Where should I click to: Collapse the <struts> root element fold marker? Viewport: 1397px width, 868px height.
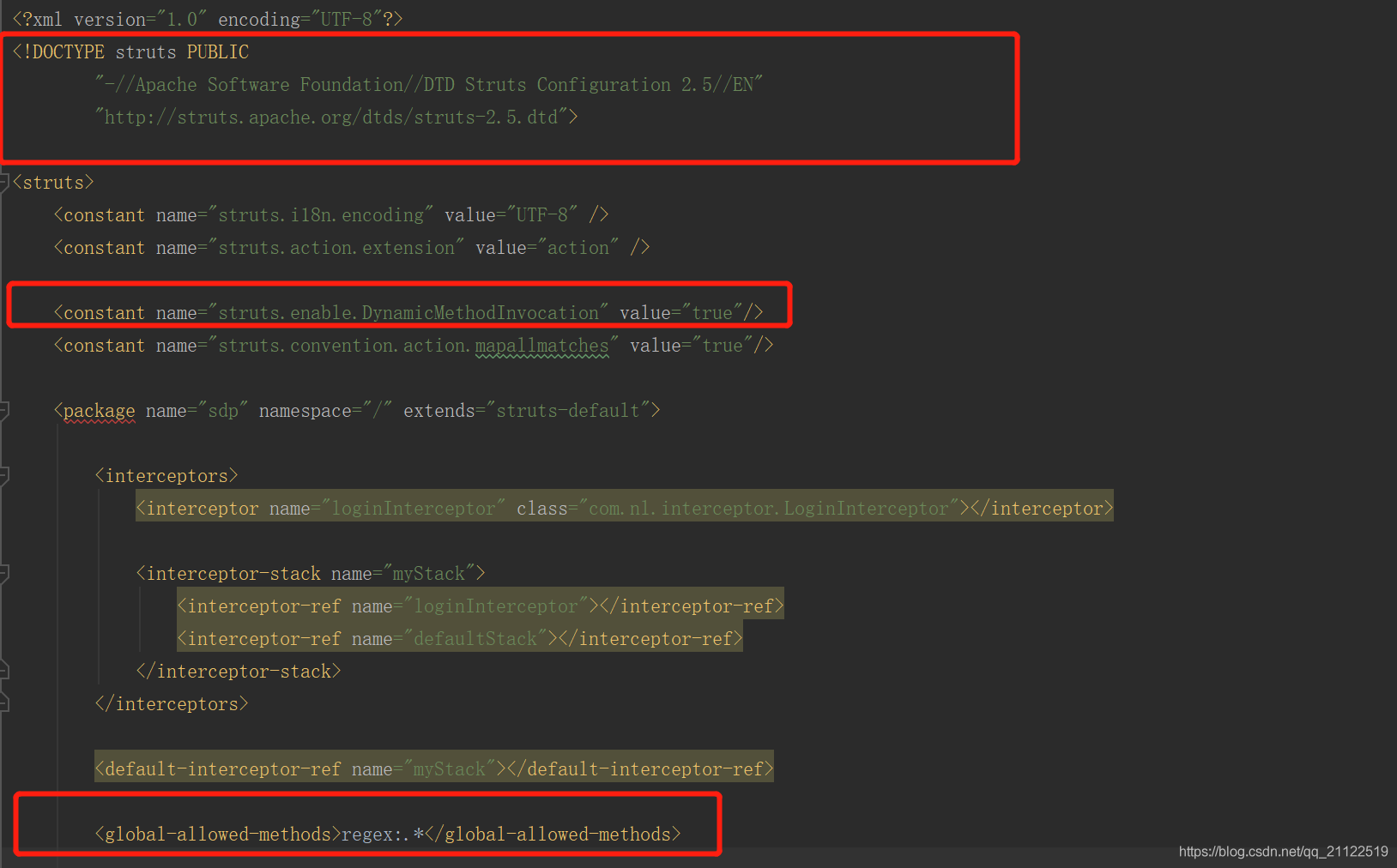(3, 182)
